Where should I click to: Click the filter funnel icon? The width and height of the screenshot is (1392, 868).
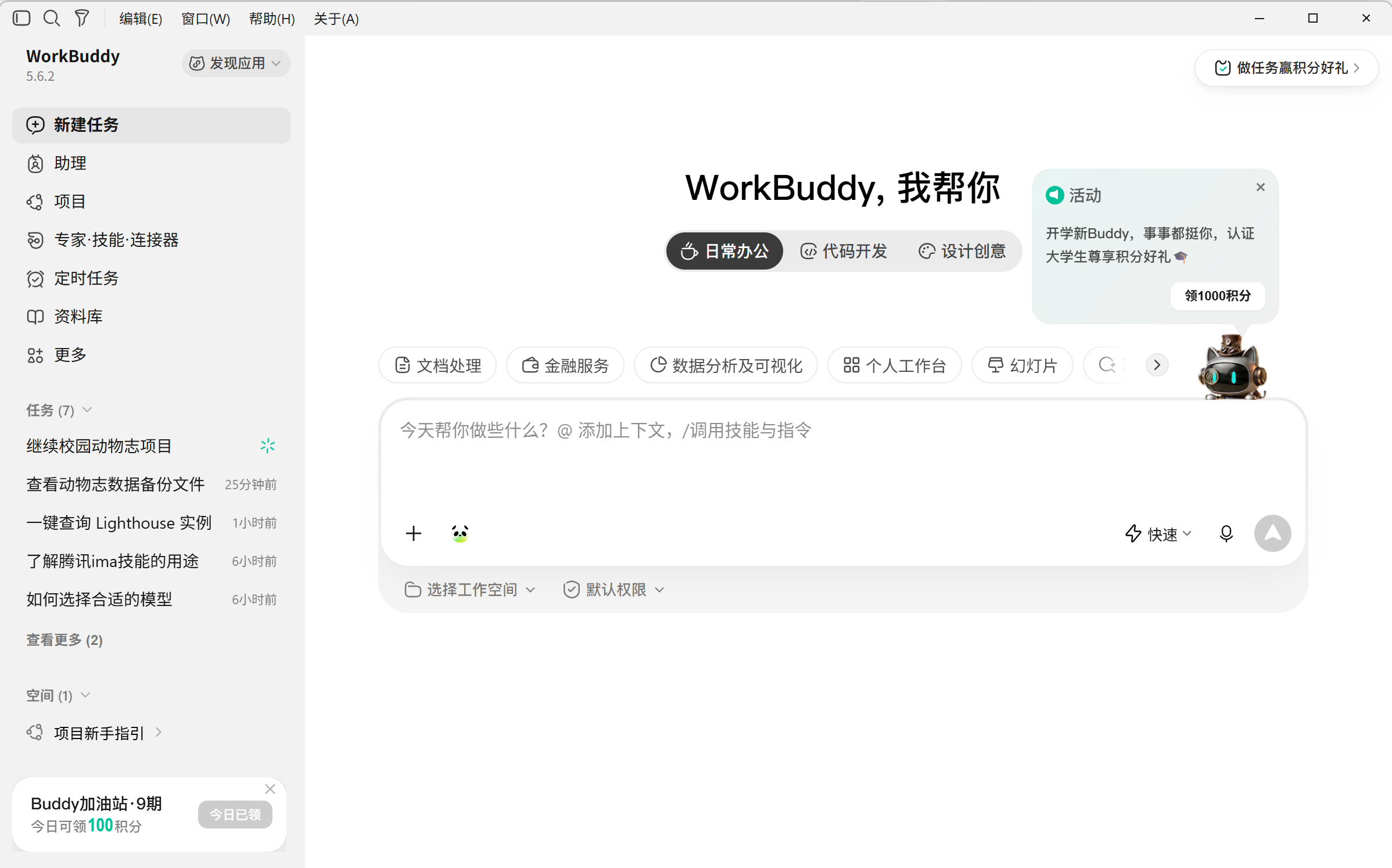click(x=82, y=18)
